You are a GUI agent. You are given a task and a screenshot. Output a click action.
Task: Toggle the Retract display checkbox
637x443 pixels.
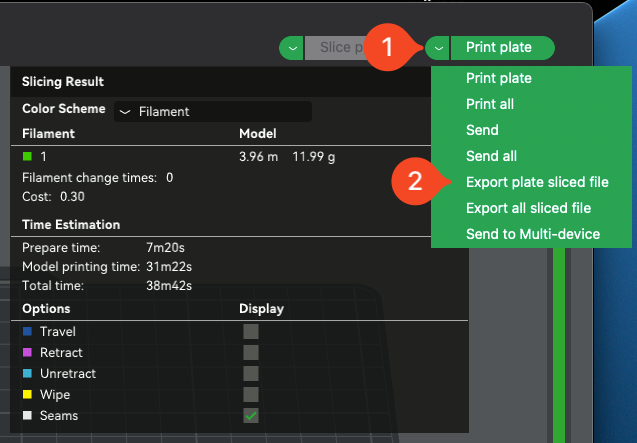click(251, 352)
